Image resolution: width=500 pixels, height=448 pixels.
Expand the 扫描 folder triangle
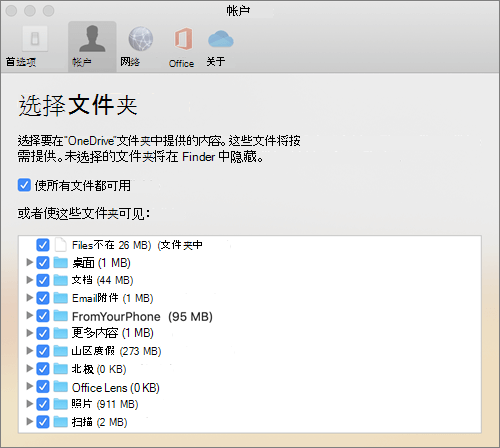tap(29, 421)
